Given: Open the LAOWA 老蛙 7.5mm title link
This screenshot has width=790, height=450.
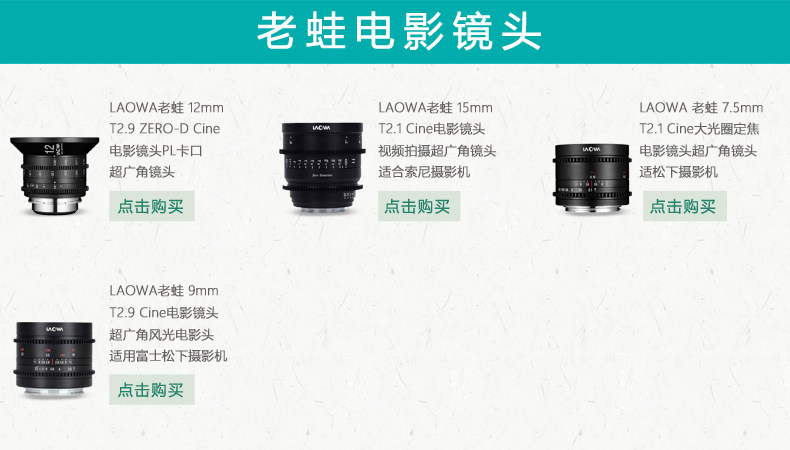Looking at the screenshot, I should [701, 107].
